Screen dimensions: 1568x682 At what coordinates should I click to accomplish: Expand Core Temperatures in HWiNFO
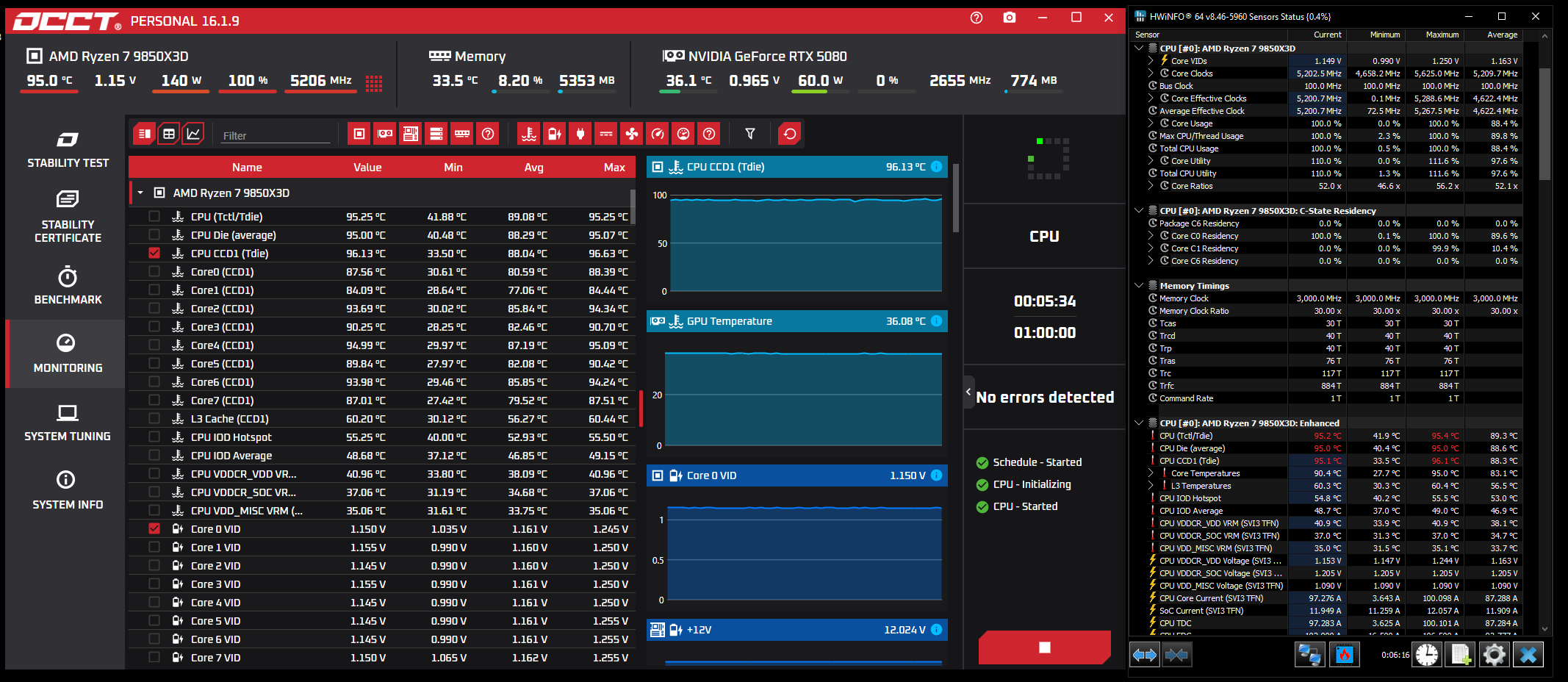tap(1151, 473)
